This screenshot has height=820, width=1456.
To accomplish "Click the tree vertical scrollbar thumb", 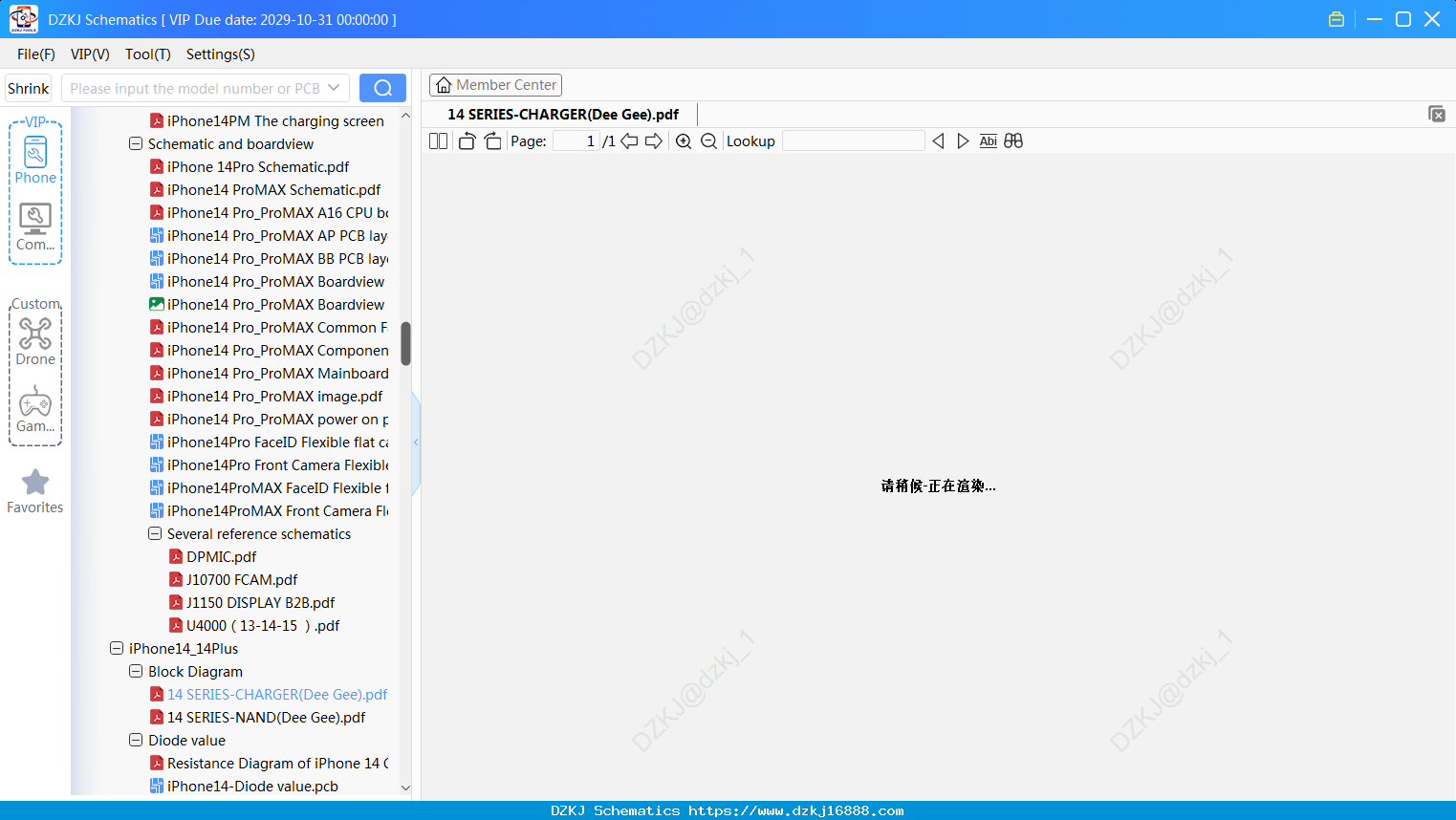I will point(405,344).
